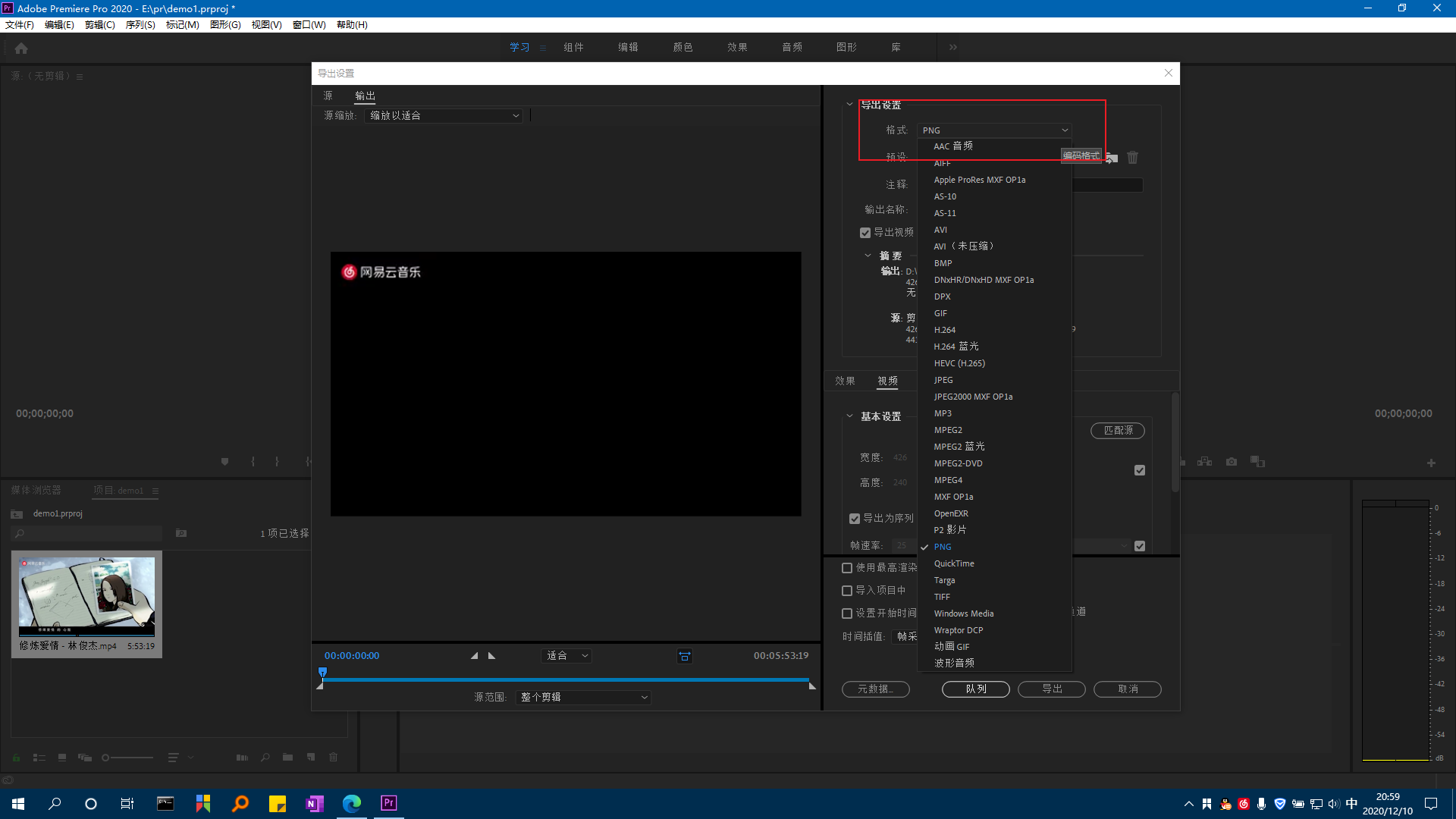
Task: Toggle the 导出视频 checkbox
Action: click(865, 233)
